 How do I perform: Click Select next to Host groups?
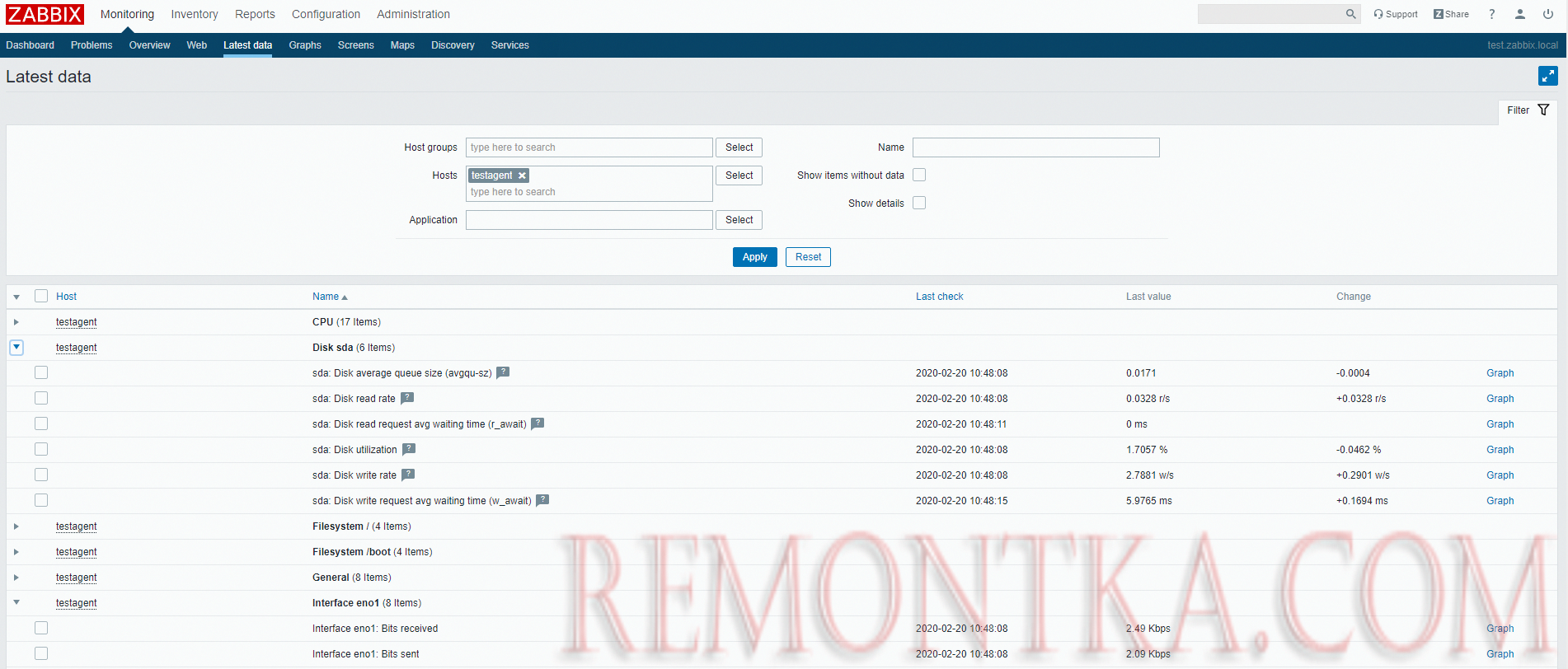[x=739, y=147]
